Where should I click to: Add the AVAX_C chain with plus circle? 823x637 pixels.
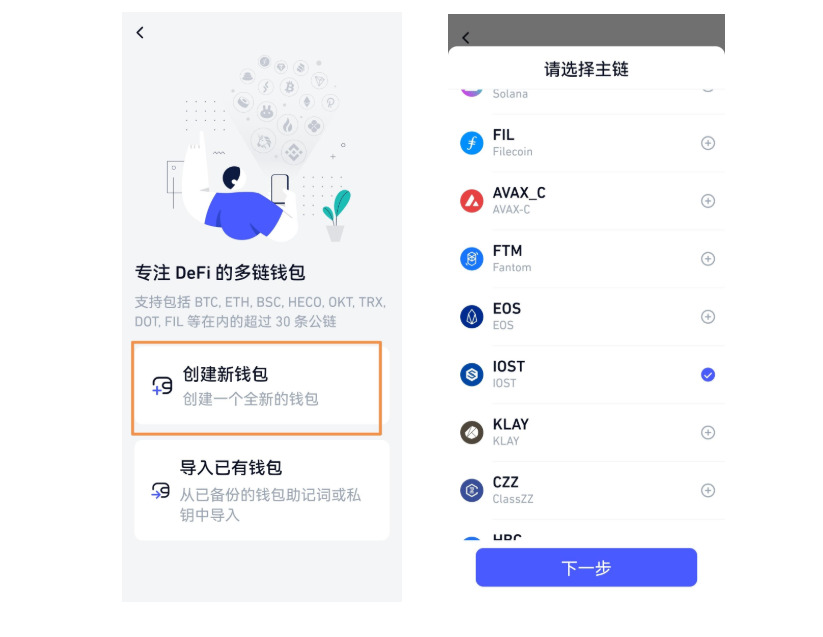click(x=708, y=201)
